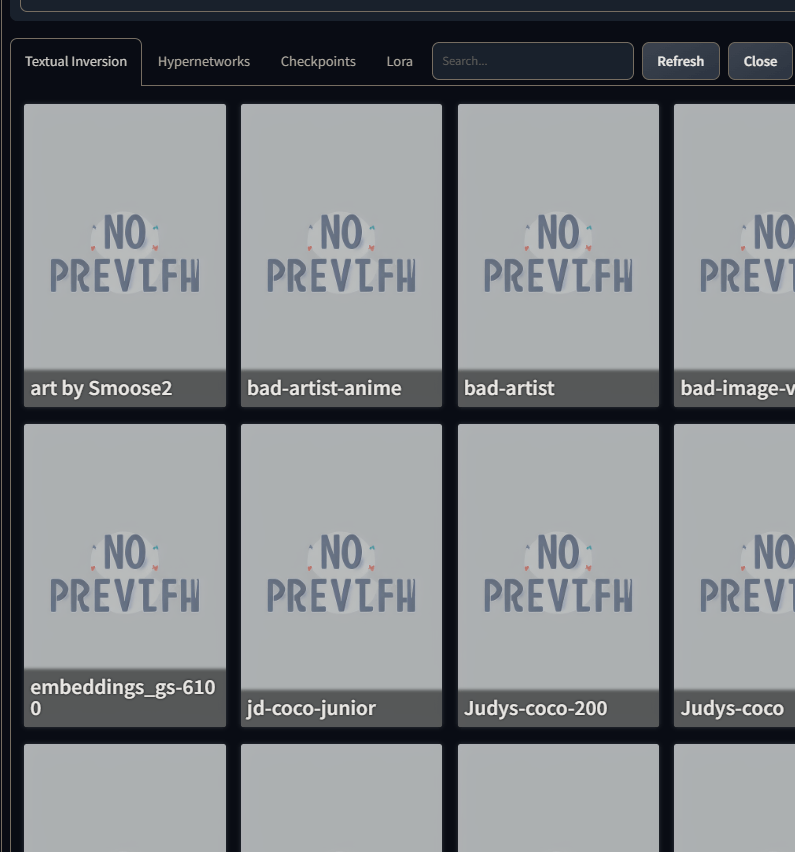Click the 'embeddings_gs-6100' label text
The width and height of the screenshot is (795, 852).
[x=123, y=698]
